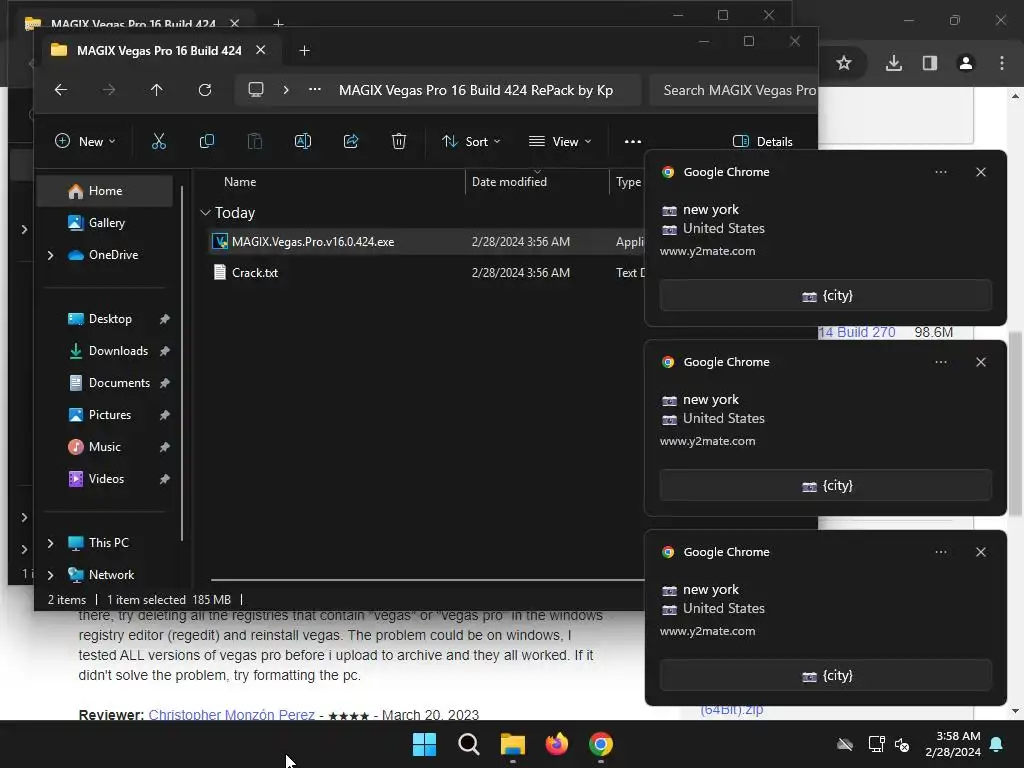
Task: Open the New dropdown
Action: (85, 142)
